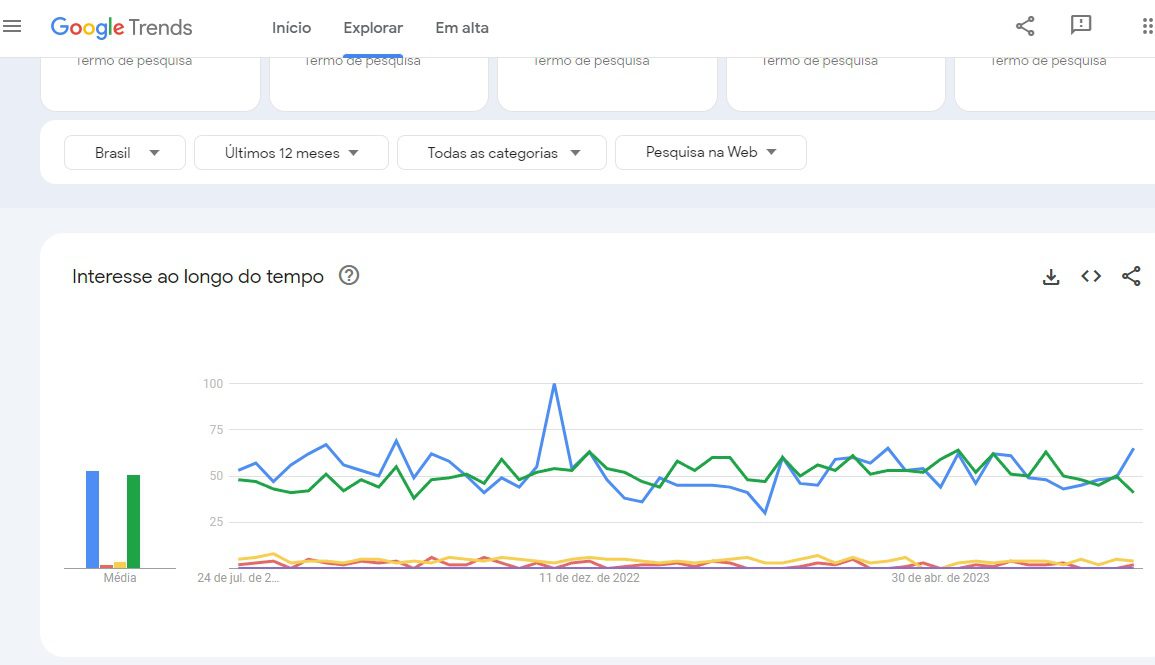Download the interest over time data

(1051, 277)
